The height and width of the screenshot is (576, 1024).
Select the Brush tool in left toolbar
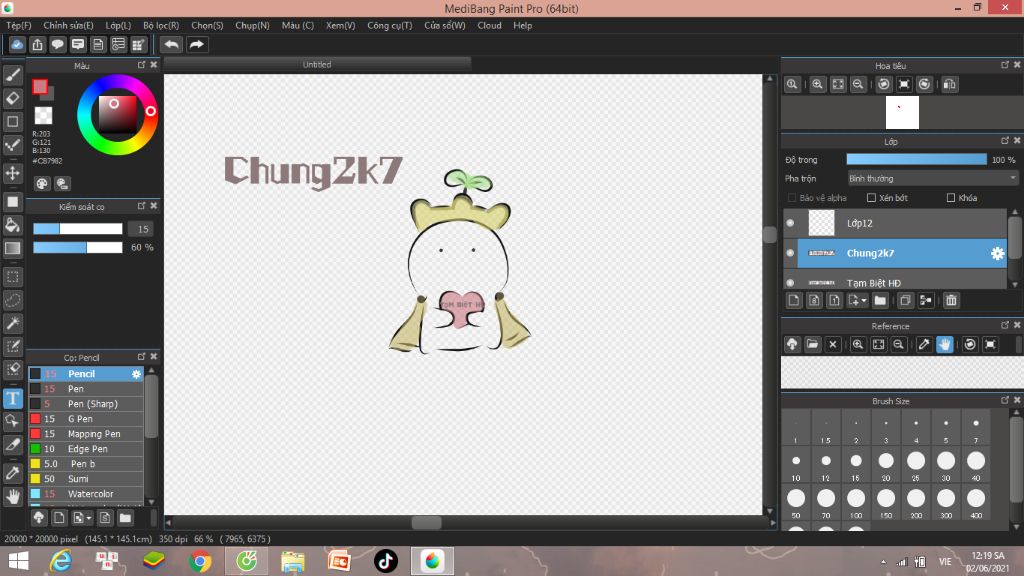coord(12,75)
